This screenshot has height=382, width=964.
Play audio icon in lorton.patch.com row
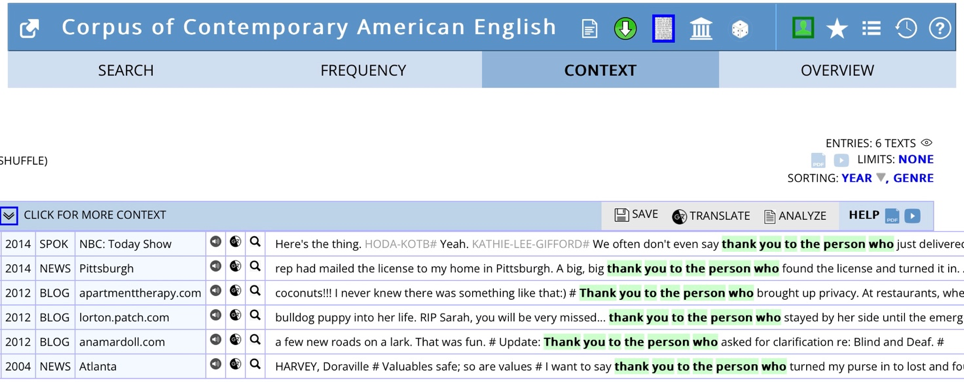[215, 315]
